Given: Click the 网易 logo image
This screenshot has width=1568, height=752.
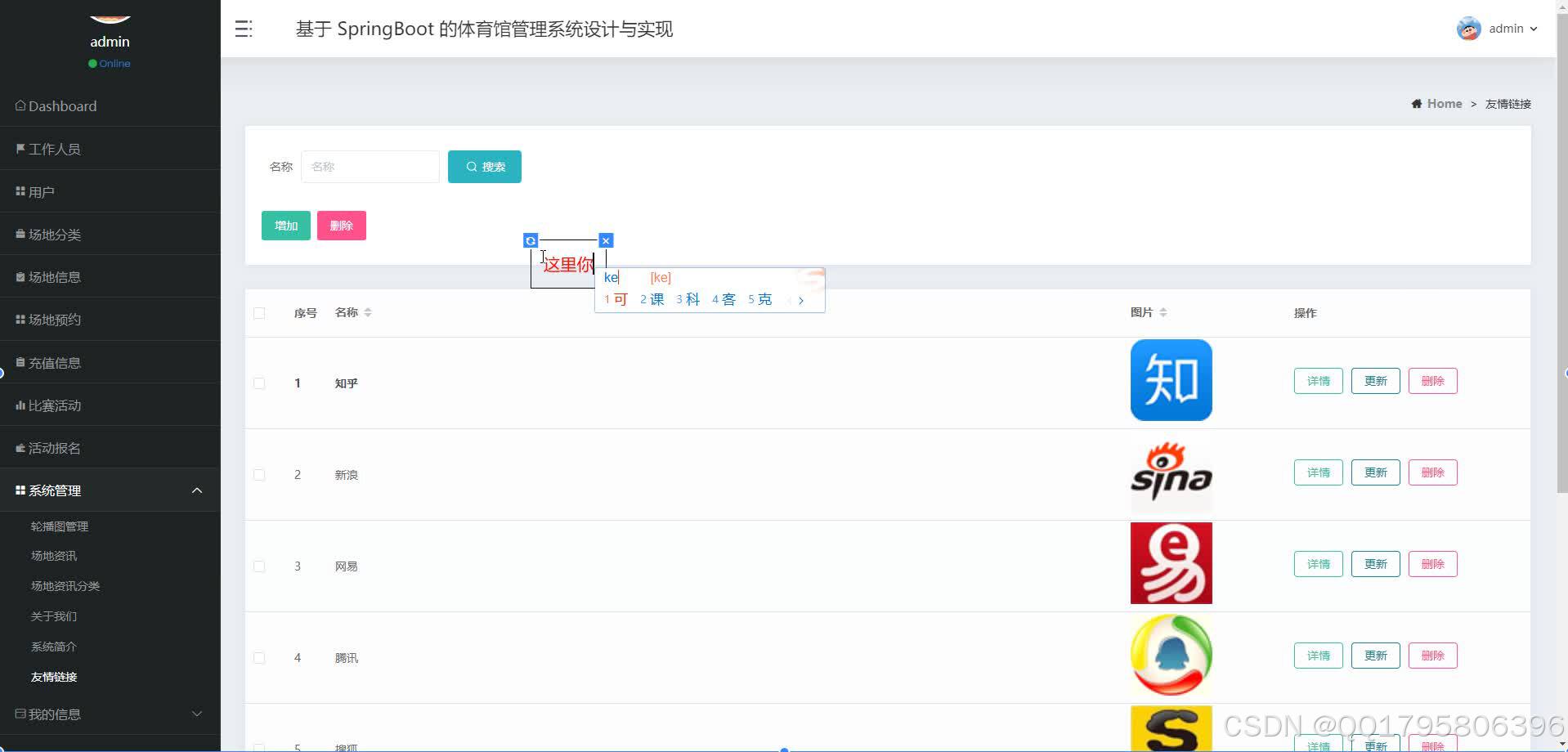Looking at the screenshot, I should [1171, 563].
